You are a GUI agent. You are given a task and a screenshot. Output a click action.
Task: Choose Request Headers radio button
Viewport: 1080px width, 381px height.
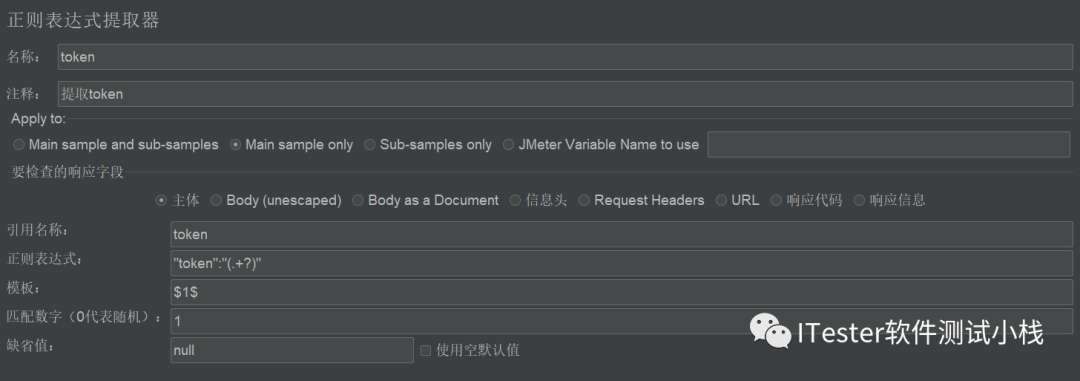(584, 200)
